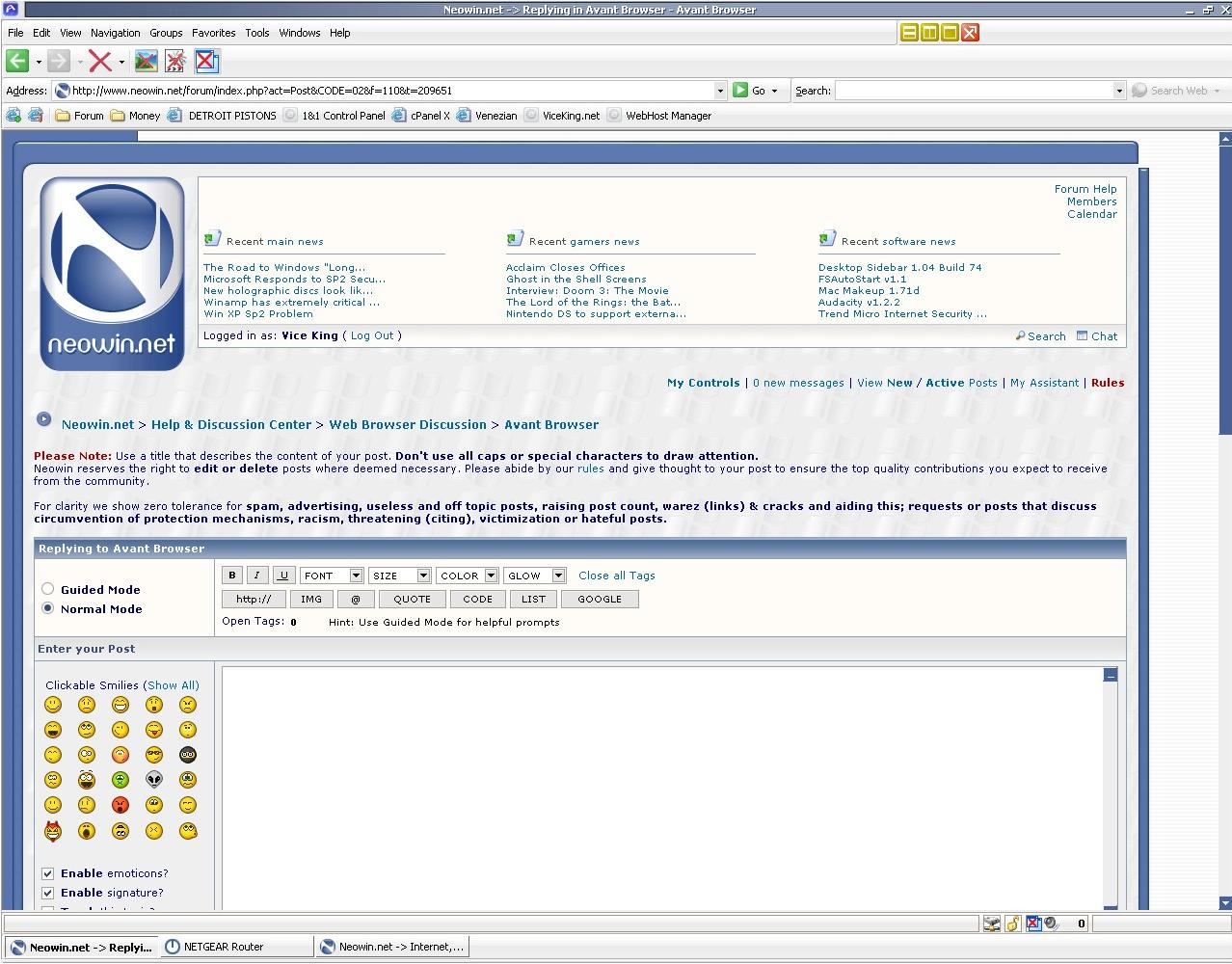Select Guided Mode radio button
This screenshot has width=1232, height=964.
pyautogui.click(x=47, y=589)
